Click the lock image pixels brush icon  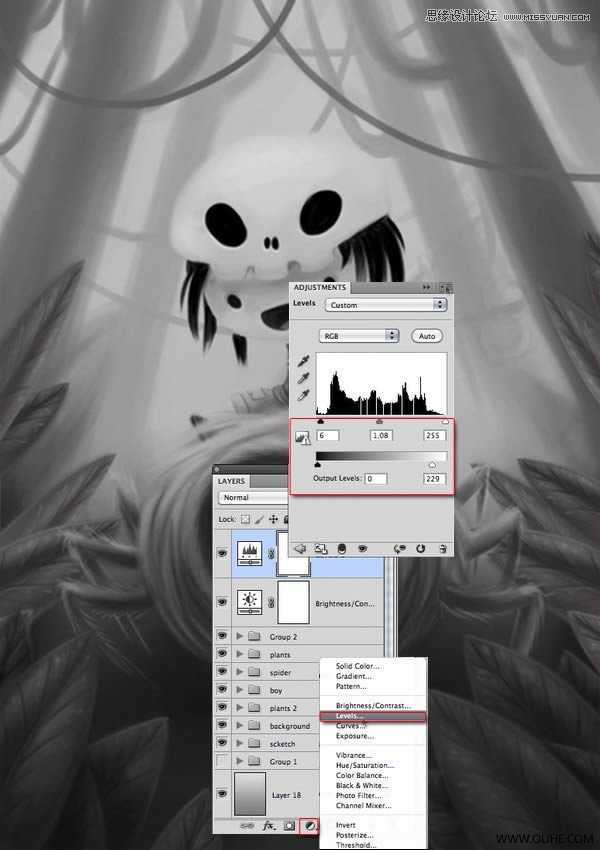click(259, 519)
